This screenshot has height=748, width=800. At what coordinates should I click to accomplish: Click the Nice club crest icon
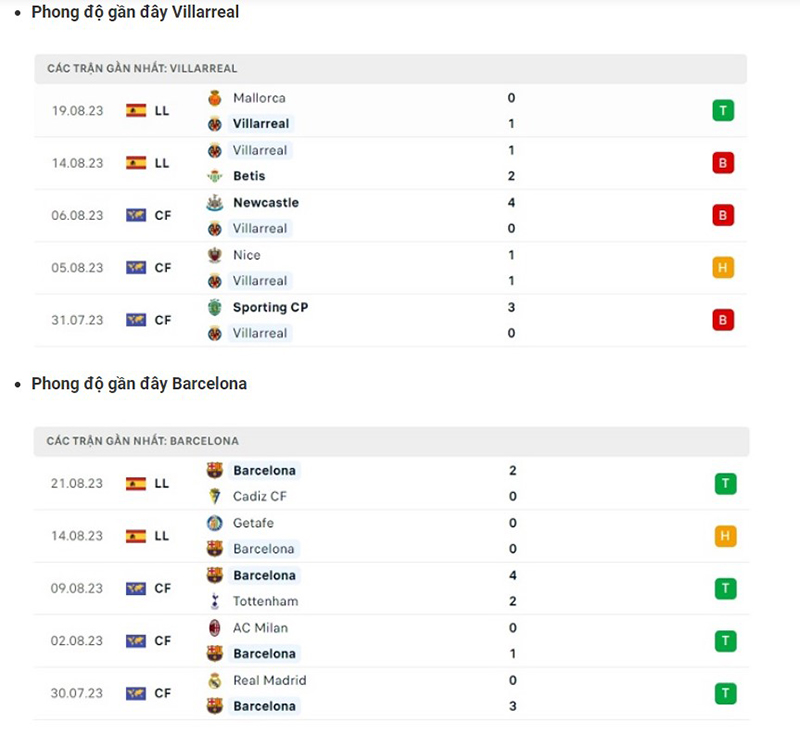(x=214, y=255)
